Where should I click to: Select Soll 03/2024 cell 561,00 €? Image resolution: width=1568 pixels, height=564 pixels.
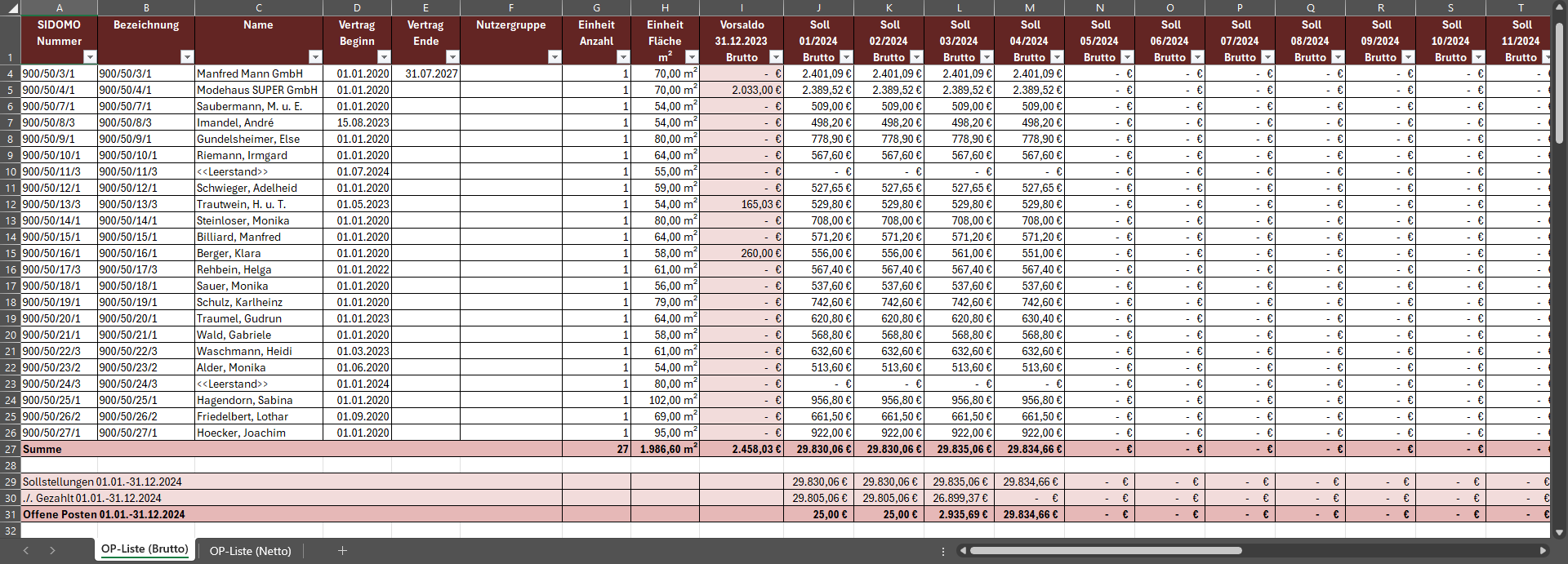[960, 253]
